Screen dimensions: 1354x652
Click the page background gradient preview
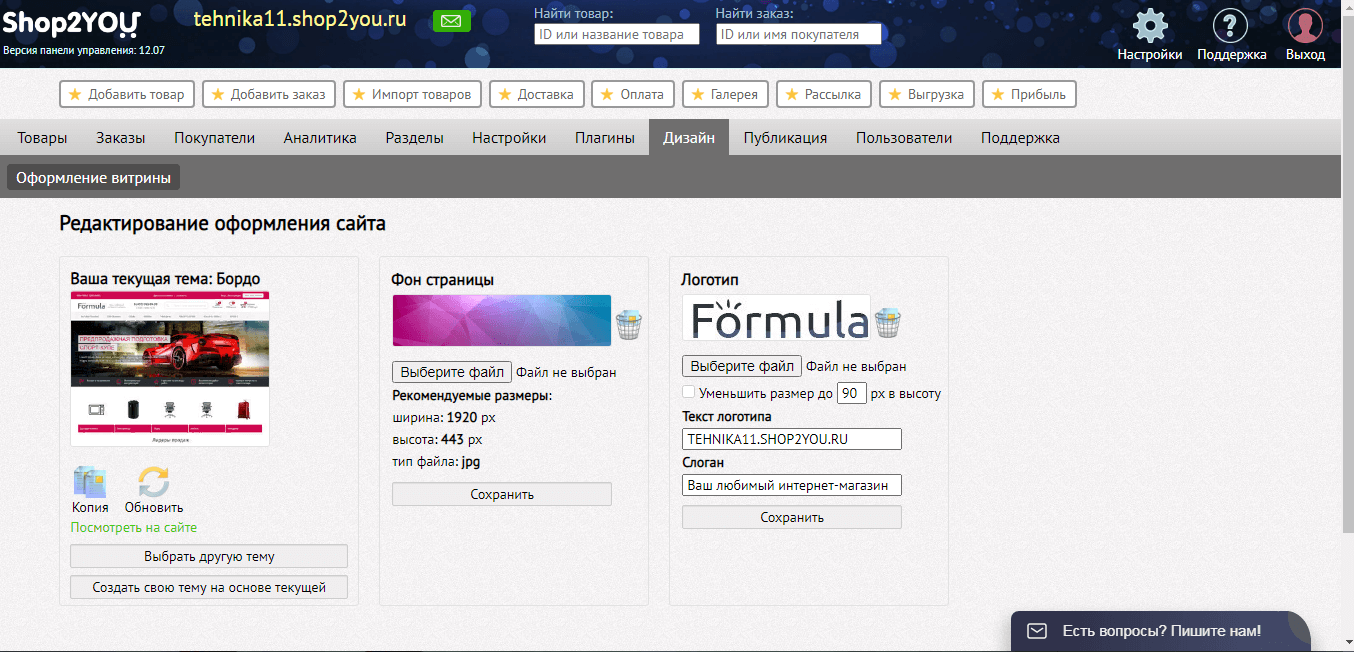501,320
